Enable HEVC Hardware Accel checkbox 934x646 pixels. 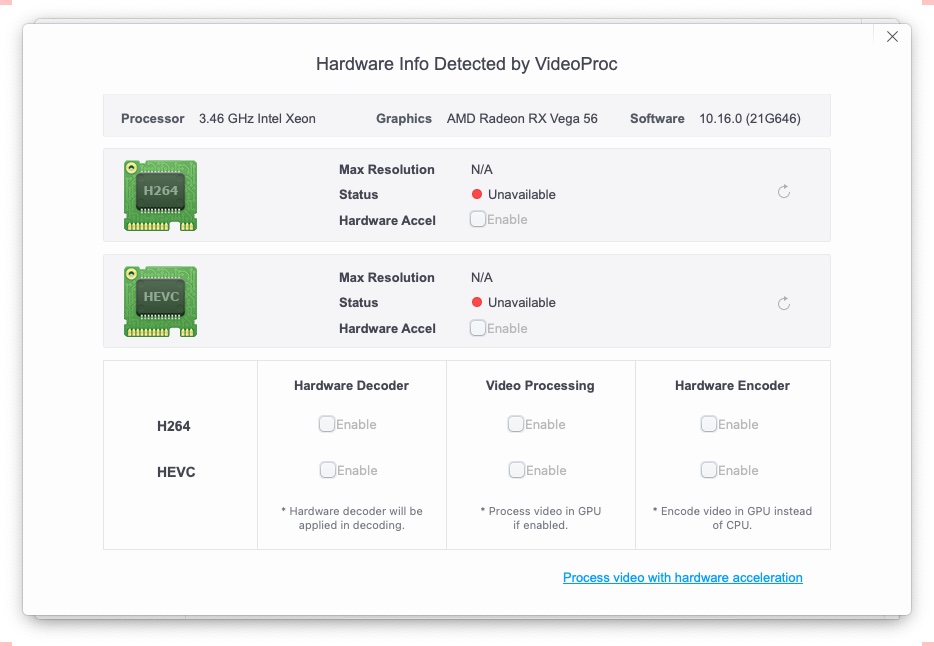478,327
